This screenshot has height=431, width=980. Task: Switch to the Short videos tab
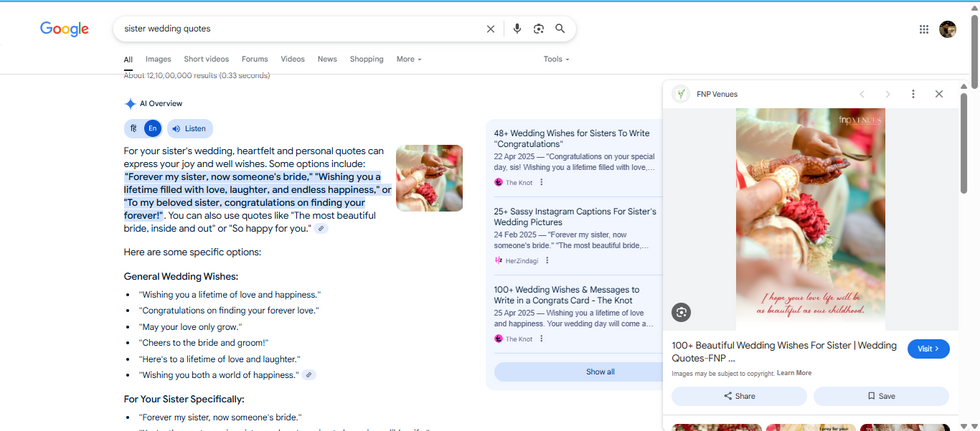click(x=206, y=59)
